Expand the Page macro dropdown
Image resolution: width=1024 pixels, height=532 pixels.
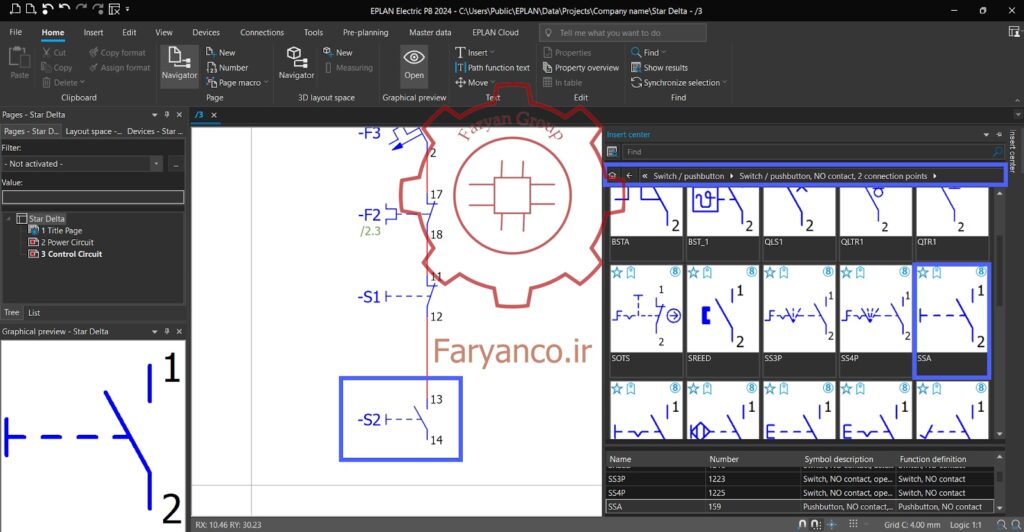(x=267, y=83)
